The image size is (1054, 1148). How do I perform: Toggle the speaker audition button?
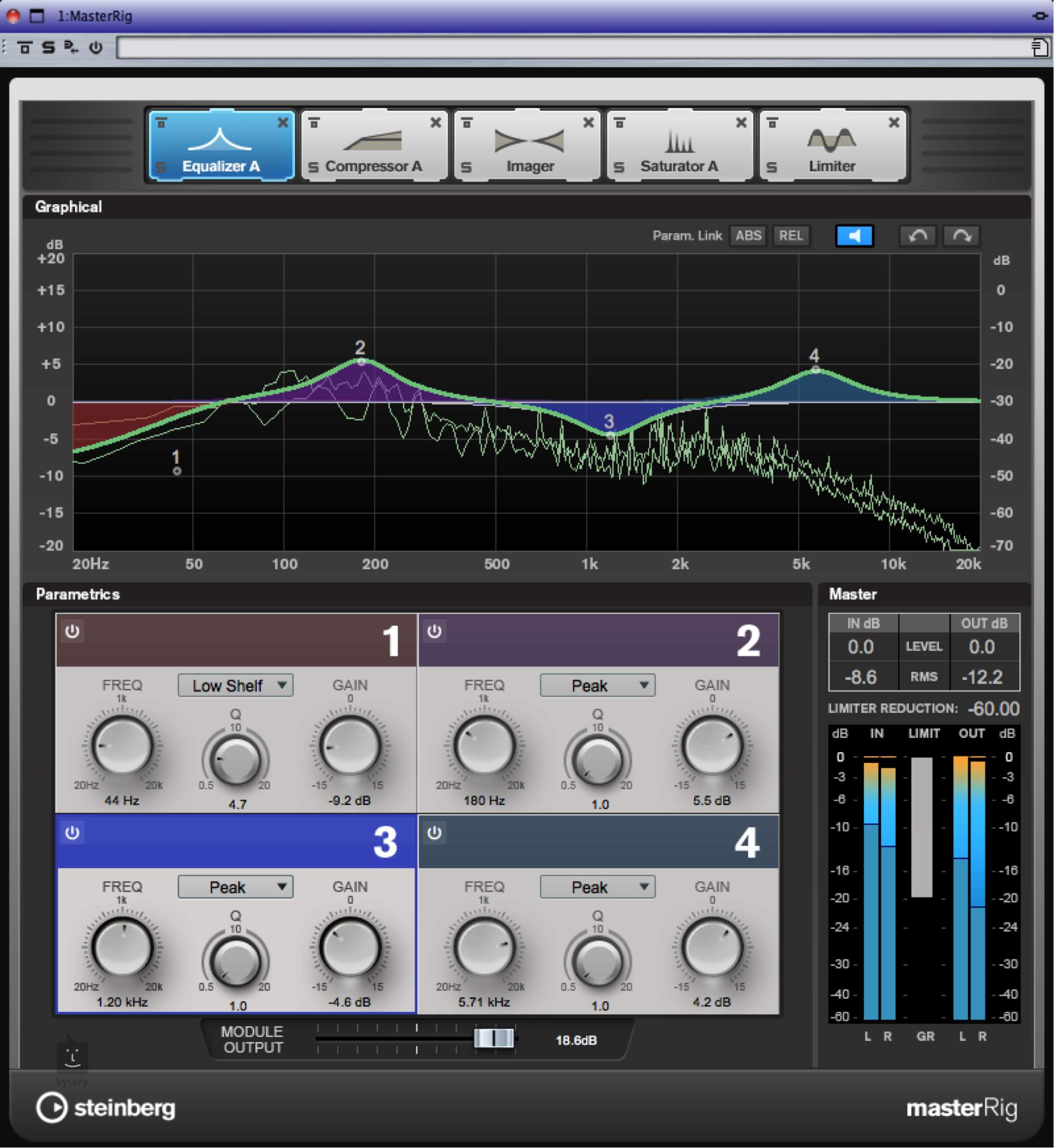click(x=854, y=236)
